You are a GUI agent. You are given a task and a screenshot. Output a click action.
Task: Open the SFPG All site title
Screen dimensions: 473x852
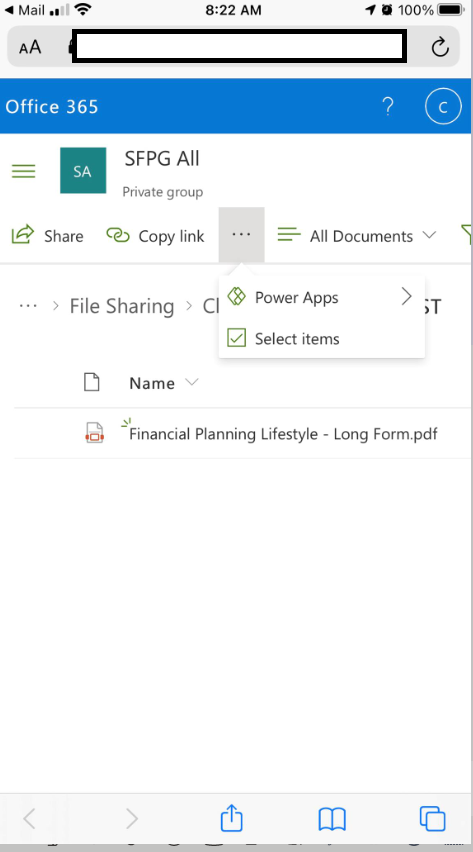(x=162, y=159)
